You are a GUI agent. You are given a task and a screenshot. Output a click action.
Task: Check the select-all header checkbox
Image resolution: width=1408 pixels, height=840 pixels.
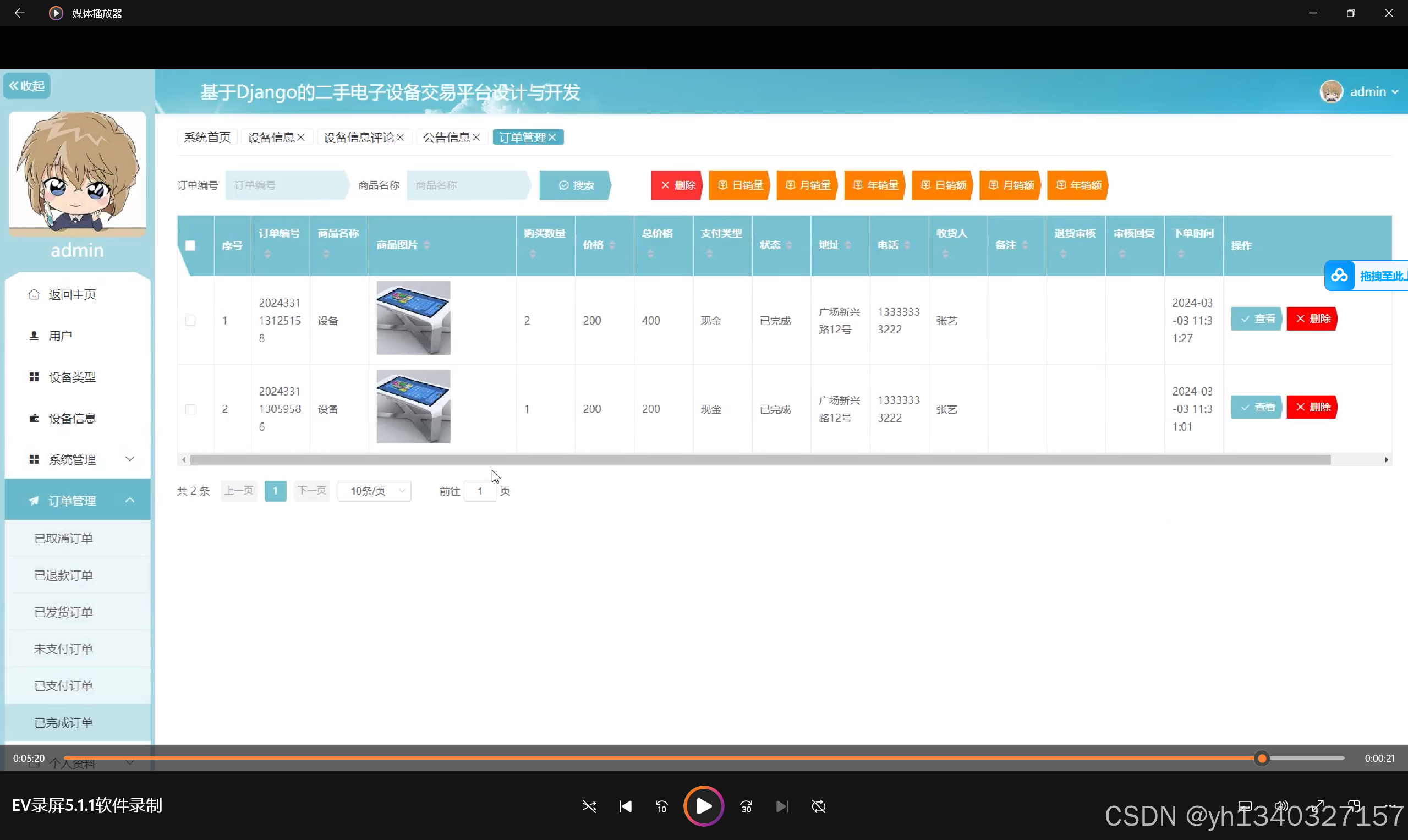(190, 246)
